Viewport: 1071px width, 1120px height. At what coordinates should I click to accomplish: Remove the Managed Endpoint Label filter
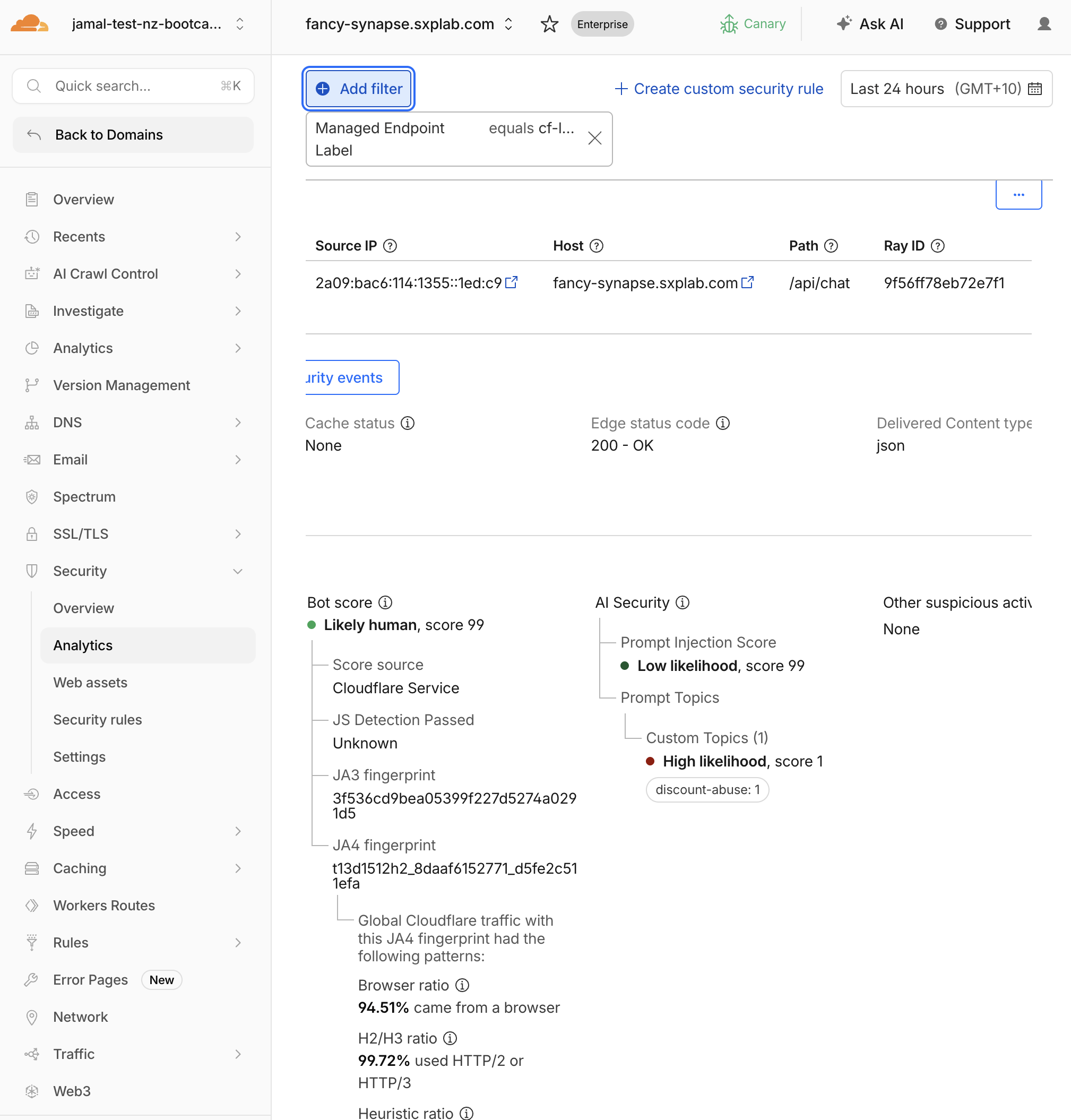click(x=594, y=138)
